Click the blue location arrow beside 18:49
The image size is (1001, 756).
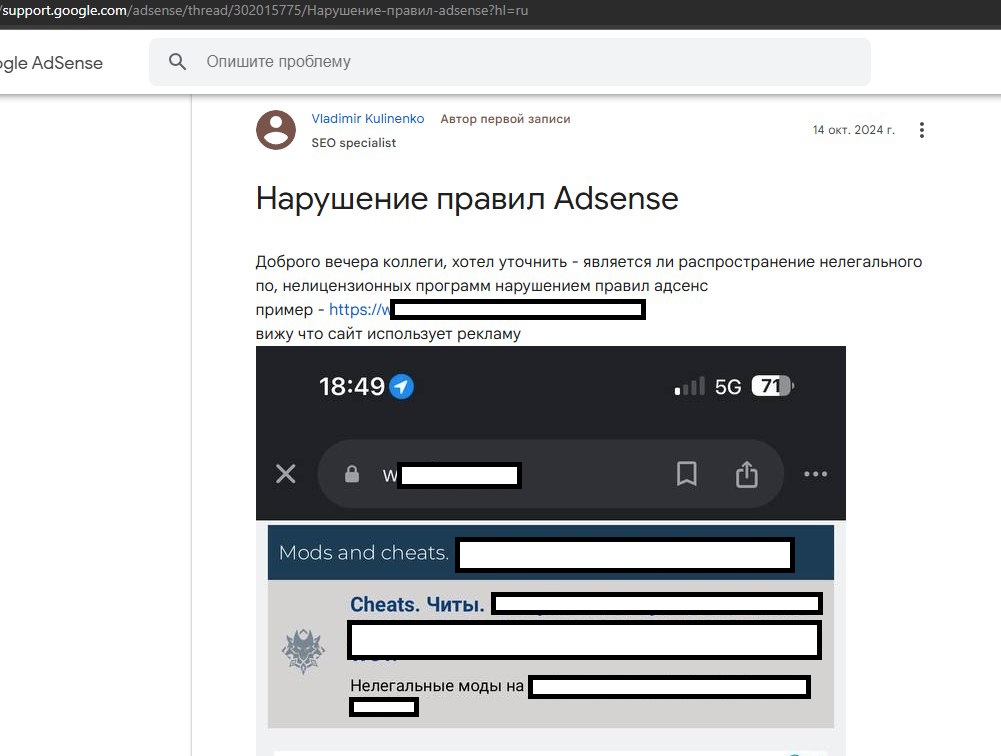pos(402,386)
